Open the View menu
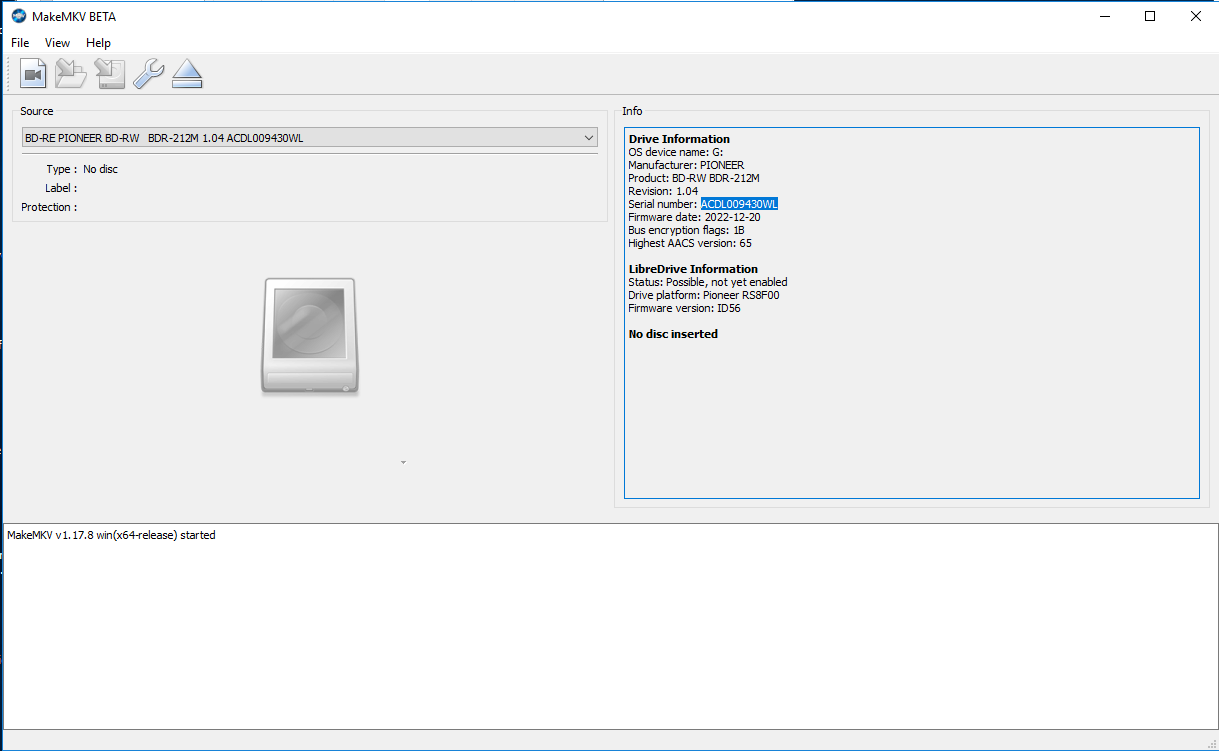 tap(57, 43)
